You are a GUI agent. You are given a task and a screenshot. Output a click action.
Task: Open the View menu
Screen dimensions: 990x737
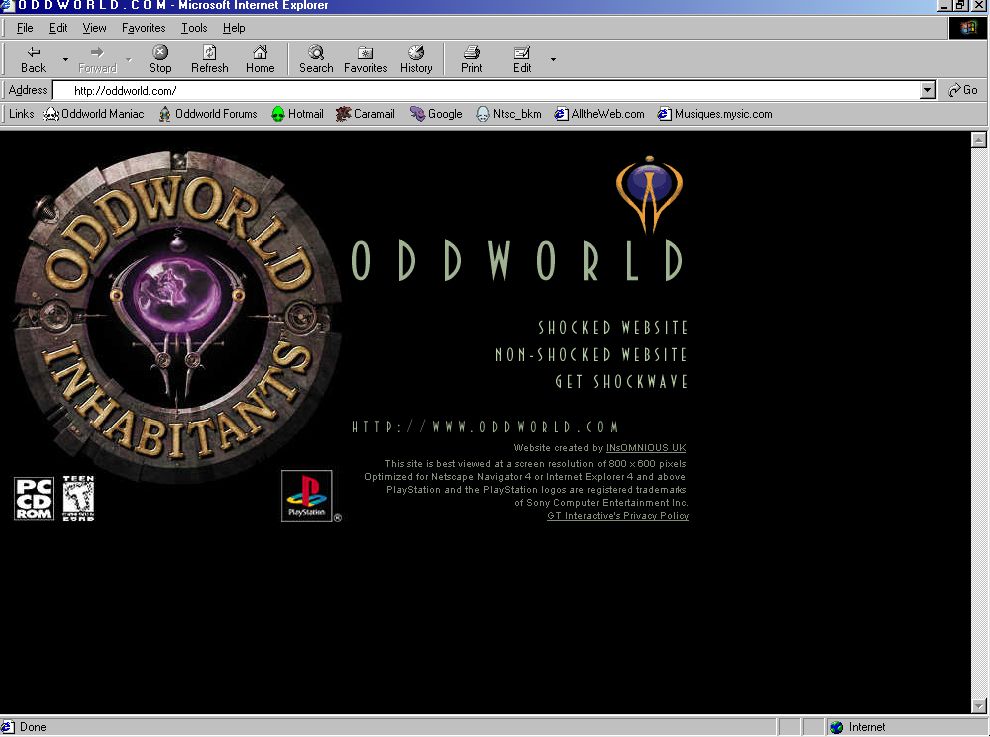[94, 28]
